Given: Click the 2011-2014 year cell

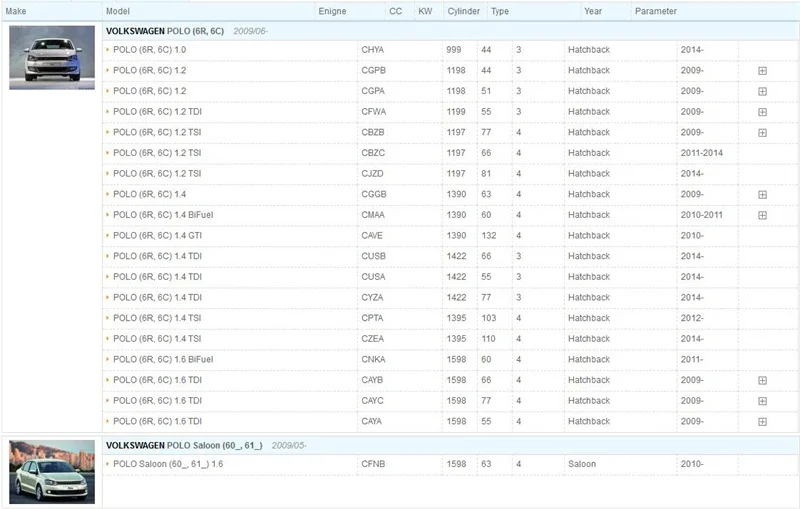Looking at the screenshot, I should tap(702, 153).
